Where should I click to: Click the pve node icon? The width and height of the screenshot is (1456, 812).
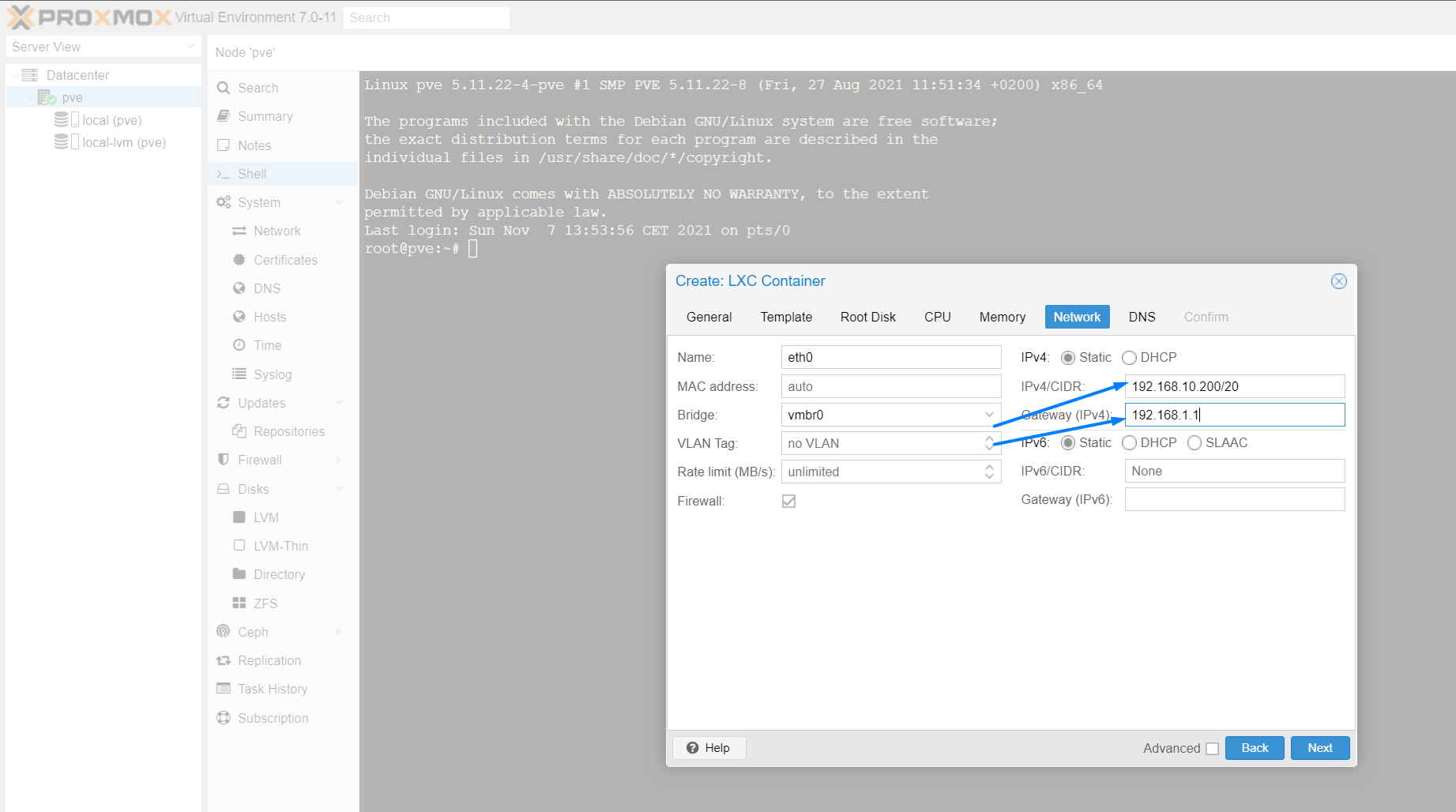[x=47, y=97]
